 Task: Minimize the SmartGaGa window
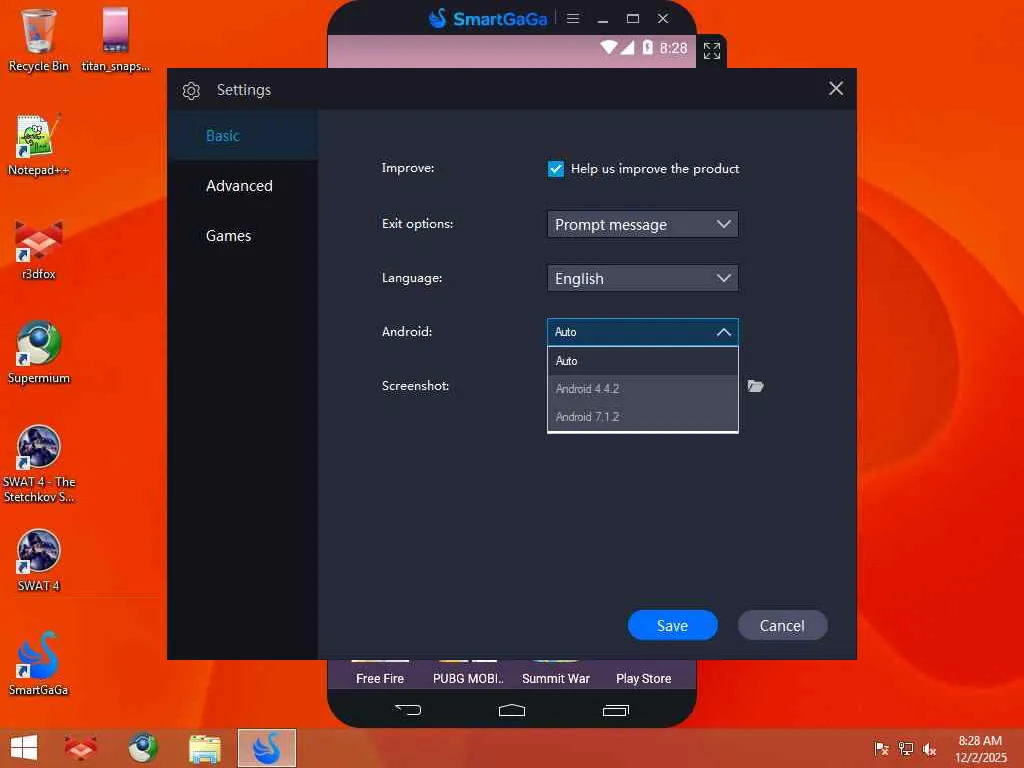pyautogui.click(x=603, y=19)
